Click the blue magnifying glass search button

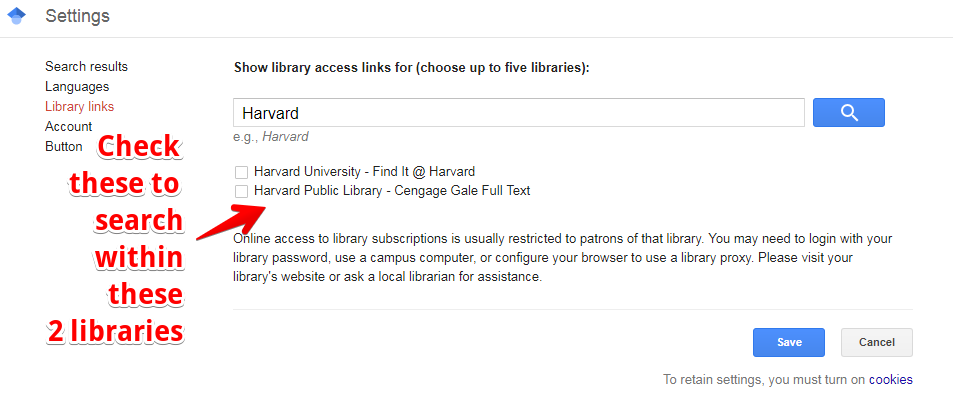tap(848, 113)
